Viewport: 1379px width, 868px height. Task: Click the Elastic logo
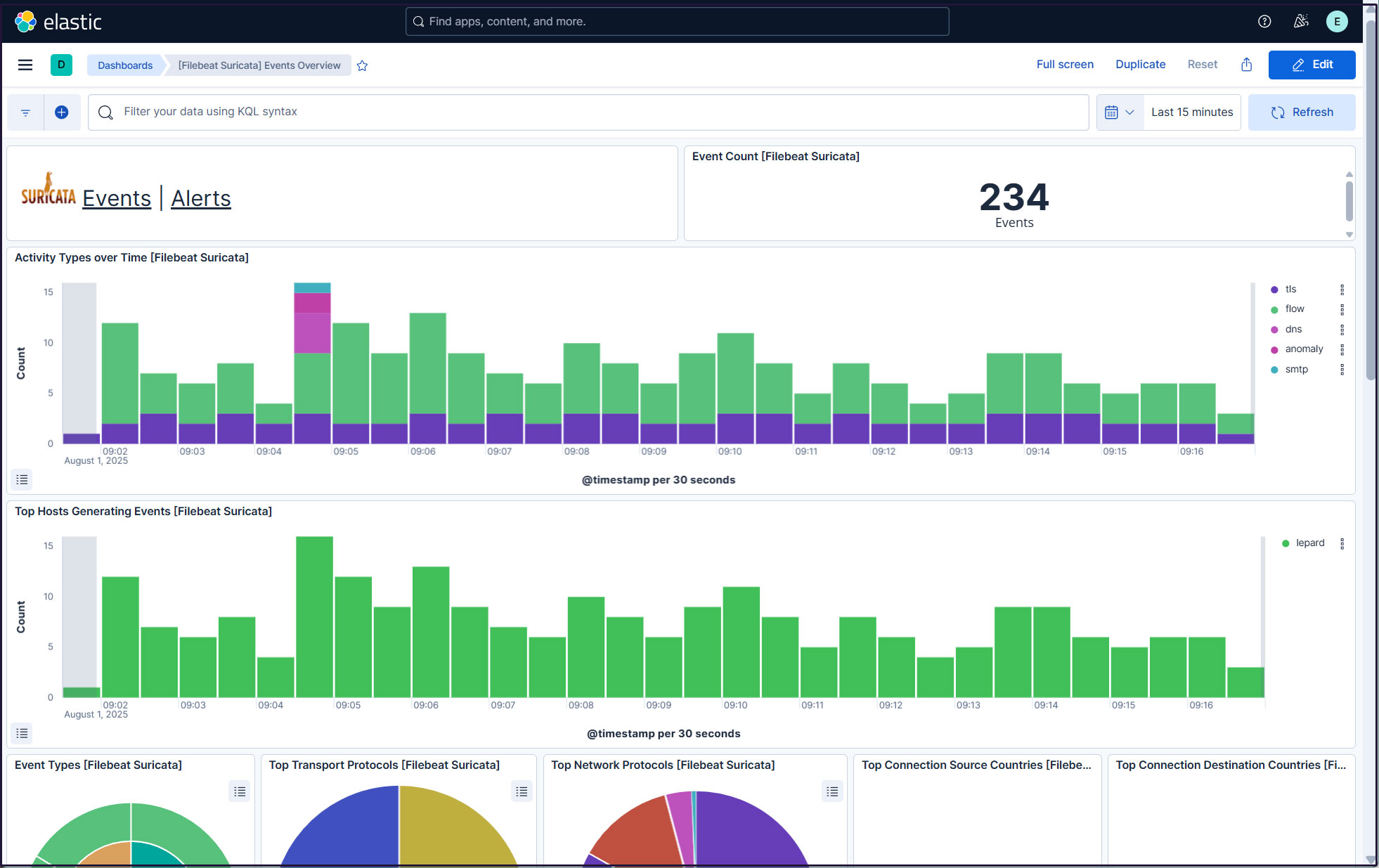58,22
